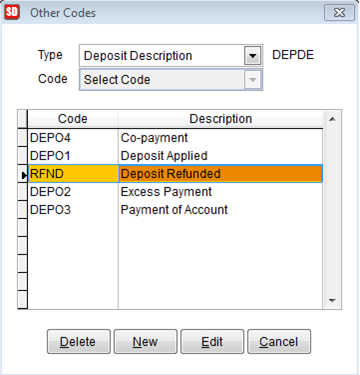Select the Deposit Refunded description cell
The height and width of the screenshot is (375, 360).
[x=221, y=174]
